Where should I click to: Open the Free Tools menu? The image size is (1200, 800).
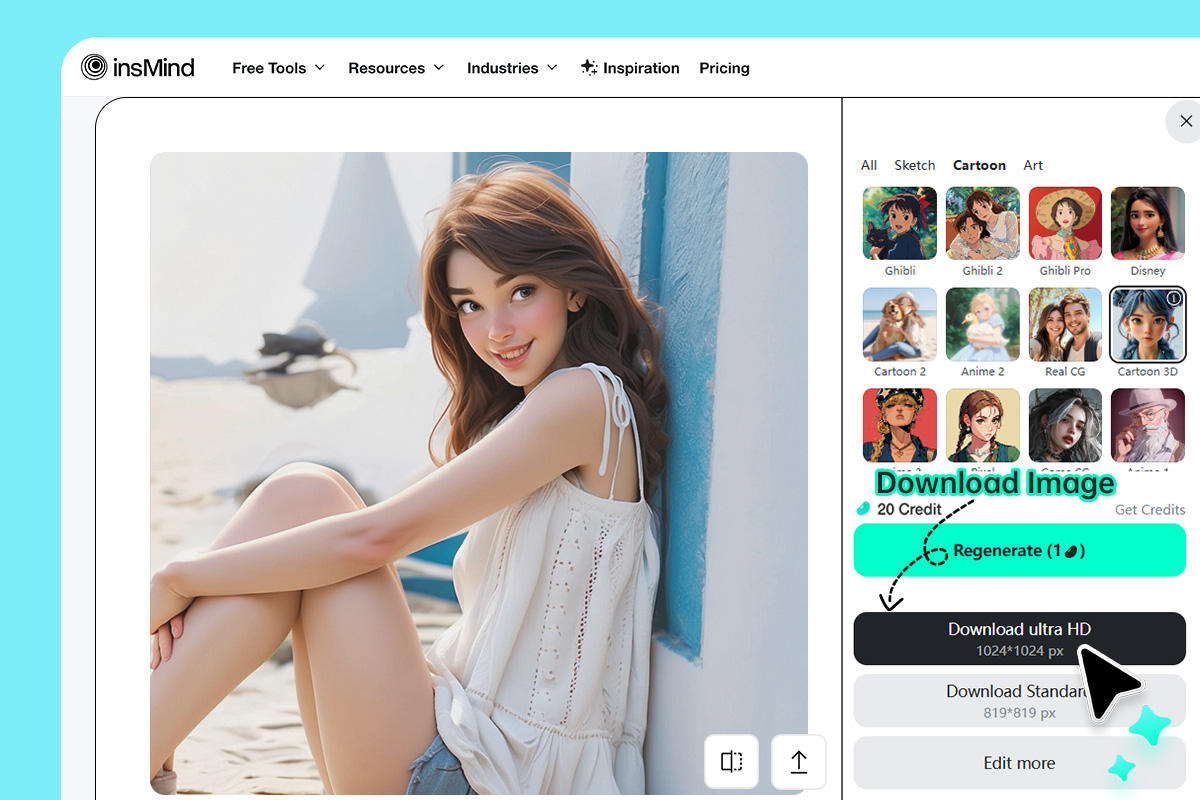tap(279, 68)
